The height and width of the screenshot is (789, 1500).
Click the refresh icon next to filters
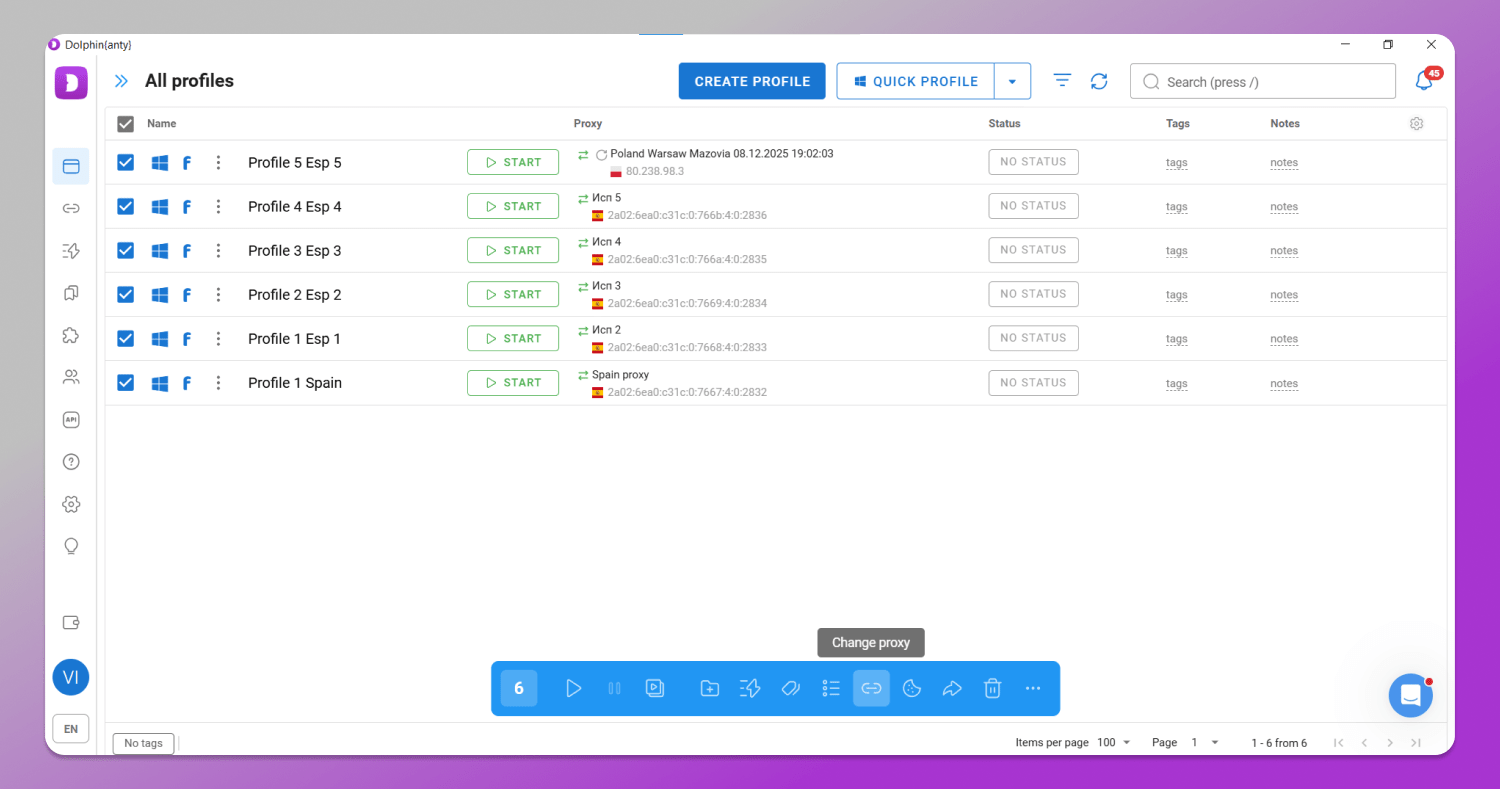[1099, 81]
